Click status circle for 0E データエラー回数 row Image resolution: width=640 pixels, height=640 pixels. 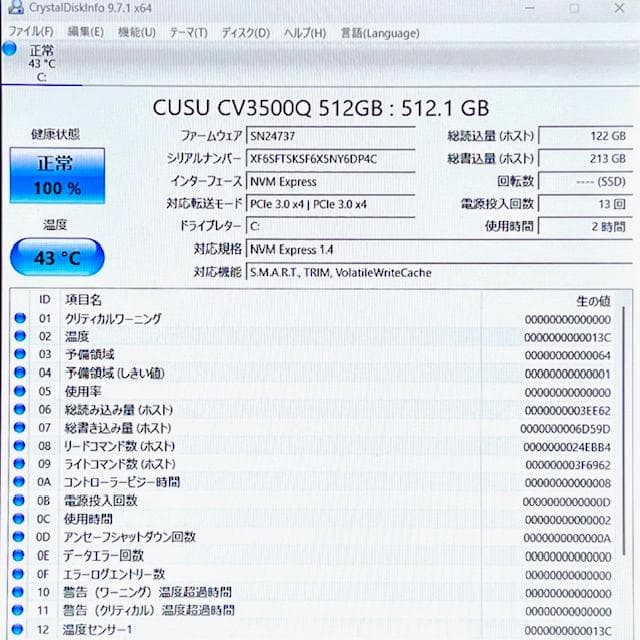click(18, 555)
